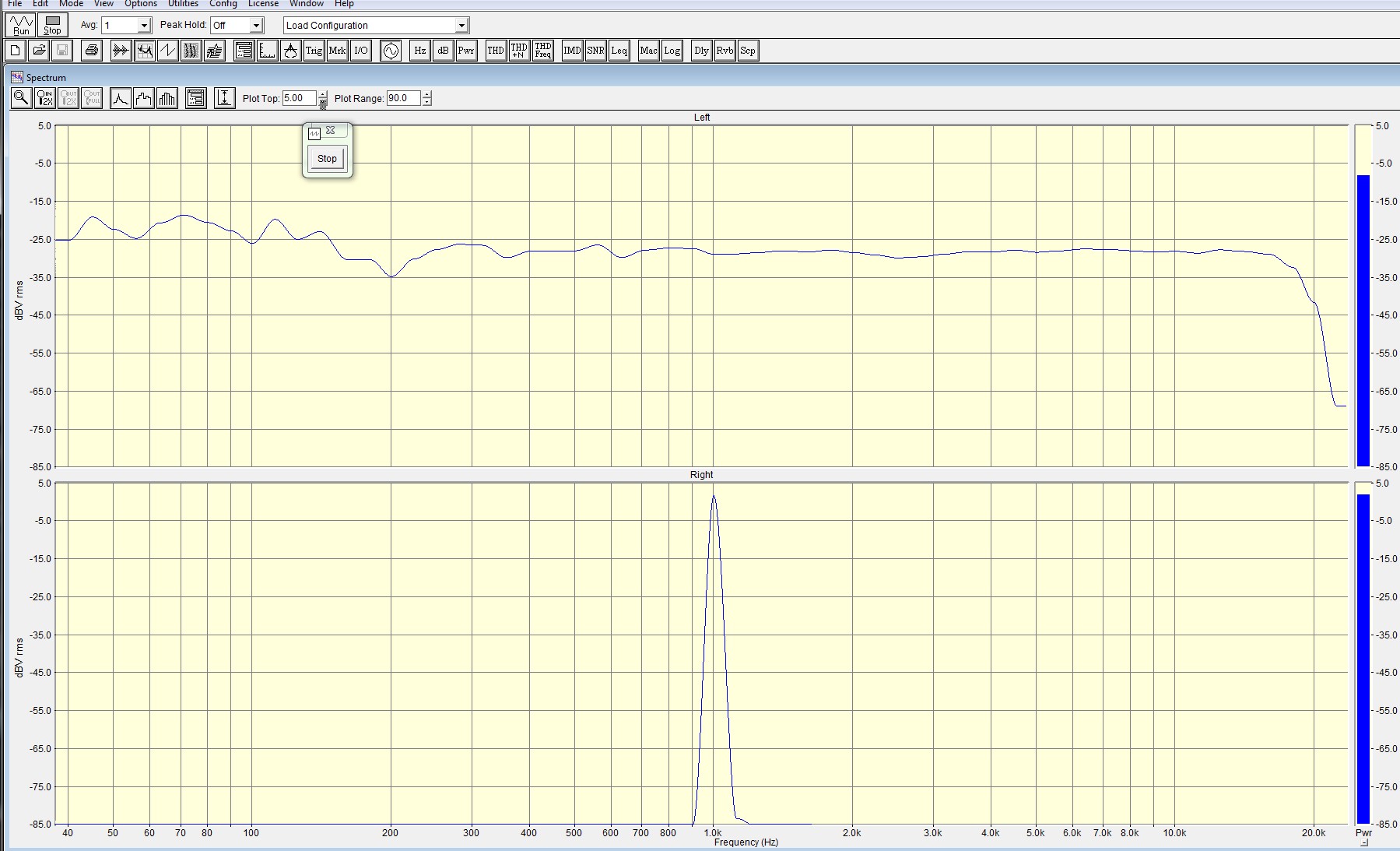Click Stop in the small floating dialog
1400x851 pixels.
[327, 158]
